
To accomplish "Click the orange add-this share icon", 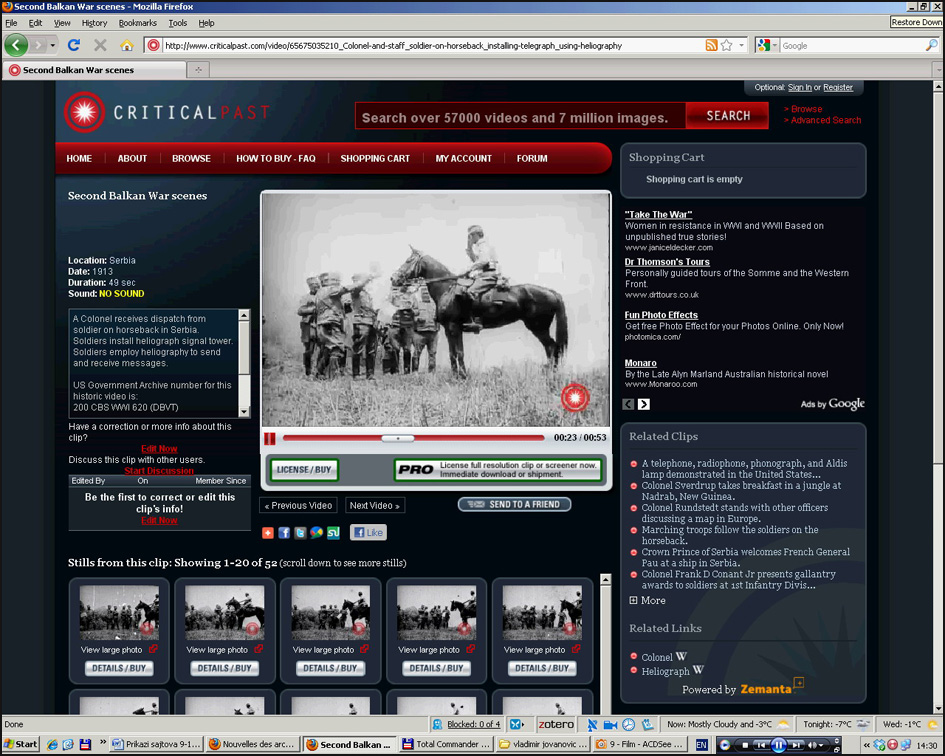I will pyautogui.click(x=268, y=533).
